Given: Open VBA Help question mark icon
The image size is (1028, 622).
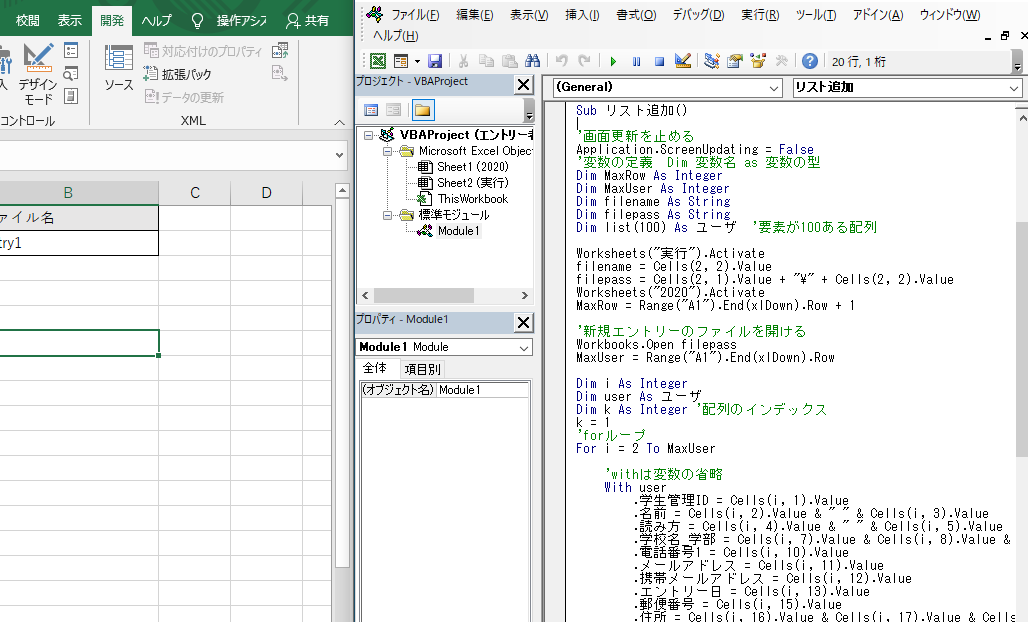Looking at the screenshot, I should pyautogui.click(x=810, y=61).
